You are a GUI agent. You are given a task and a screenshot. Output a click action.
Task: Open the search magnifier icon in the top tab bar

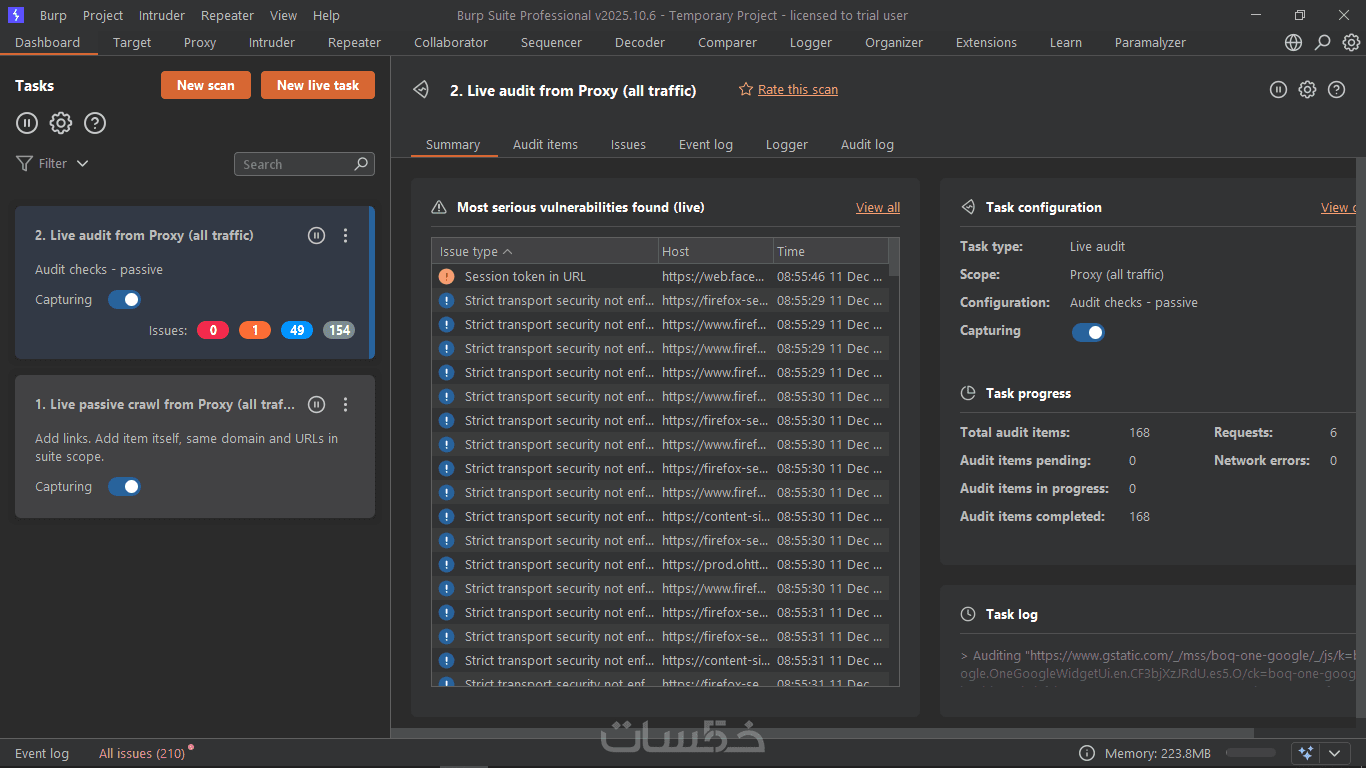click(x=1322, y=42)
